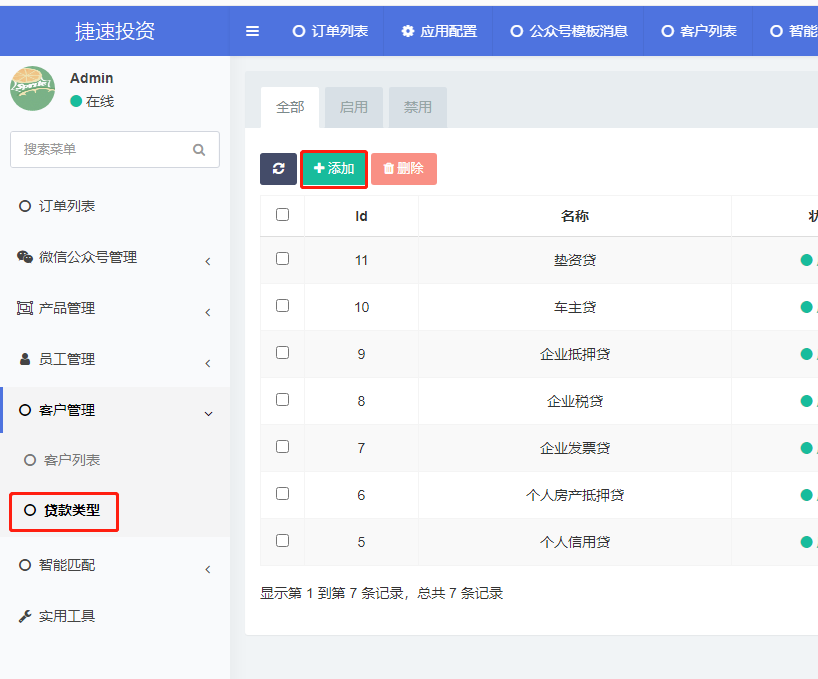
Task: Click the green status dot in row 垫资贷
Action: [807, 260]
